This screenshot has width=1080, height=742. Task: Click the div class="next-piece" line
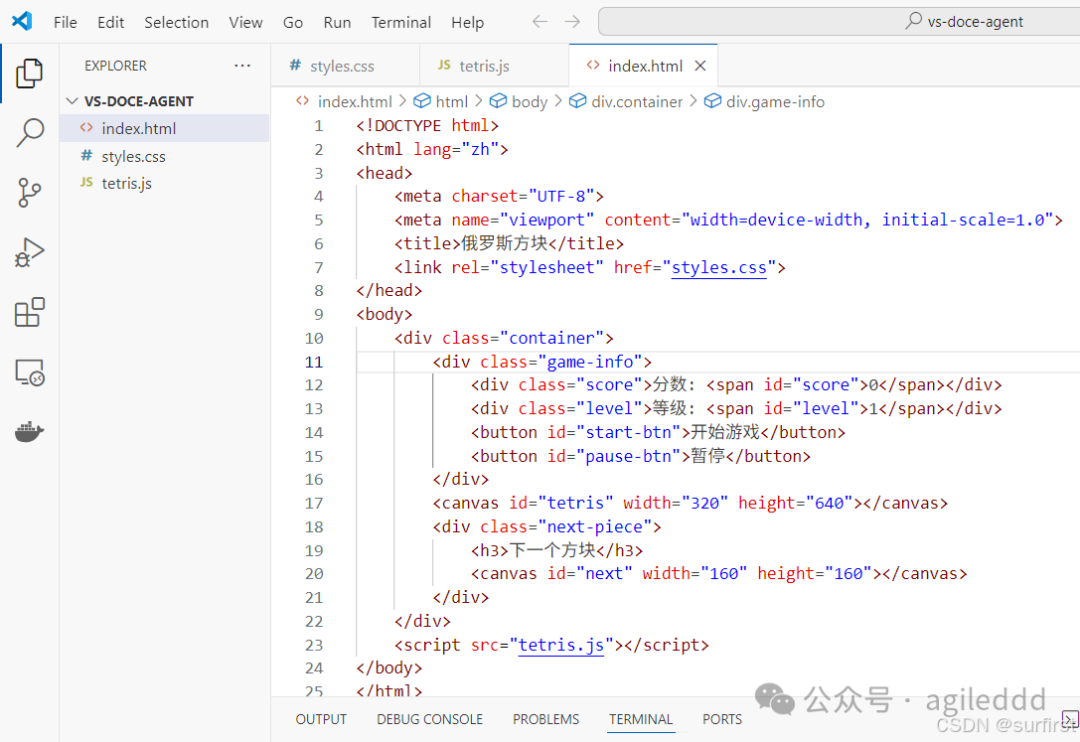pyautogui.click(x=547, y=526)
